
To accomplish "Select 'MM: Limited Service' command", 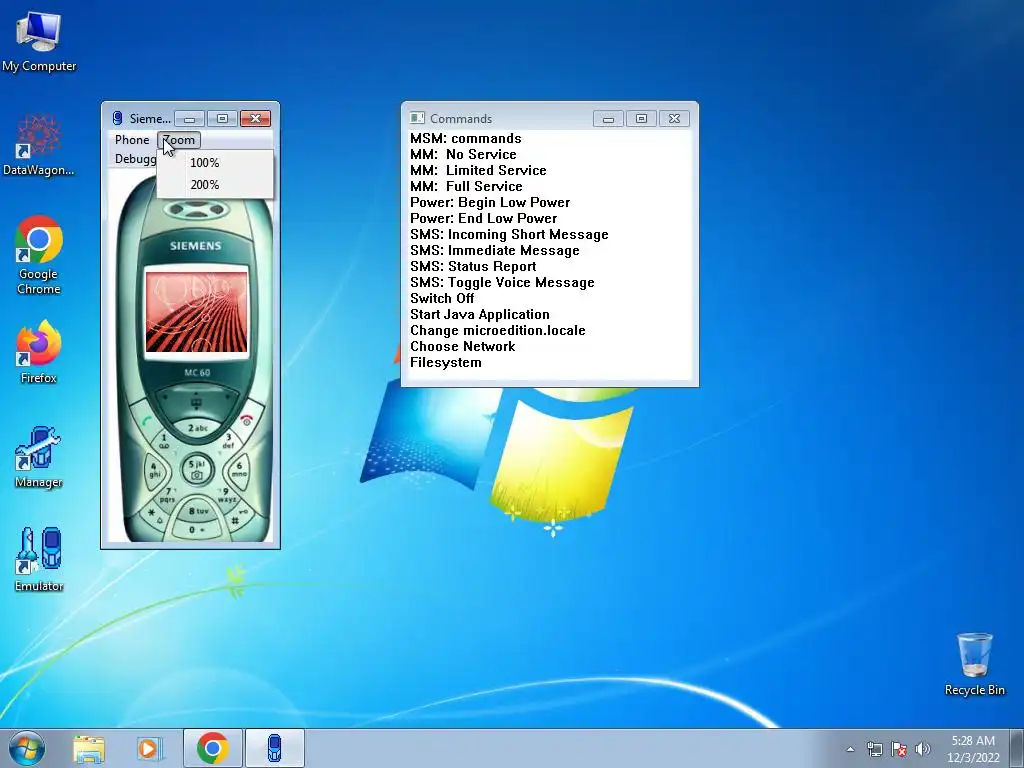I will pyautogui.click(x=478, y=170).
